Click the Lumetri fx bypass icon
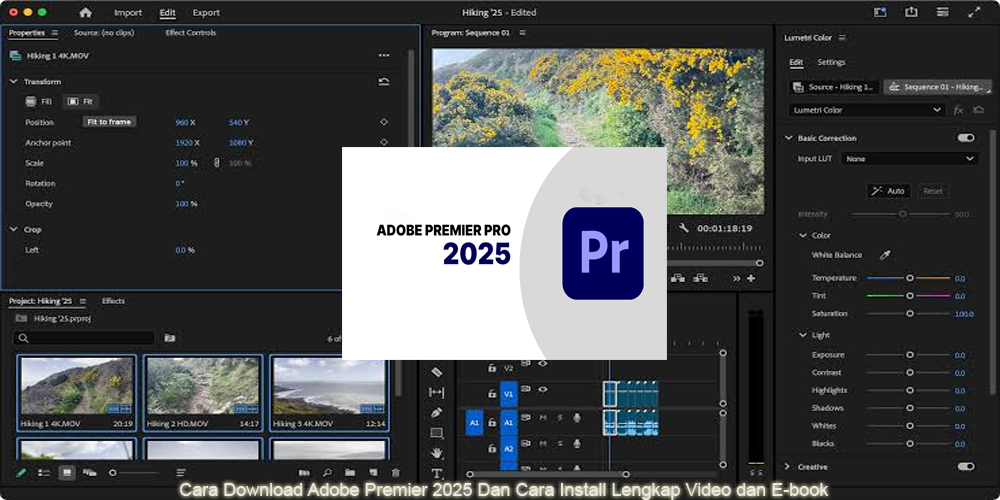The width and height of the screenshot is (1000, 500). pyautogui.click(x=958, y=110)
